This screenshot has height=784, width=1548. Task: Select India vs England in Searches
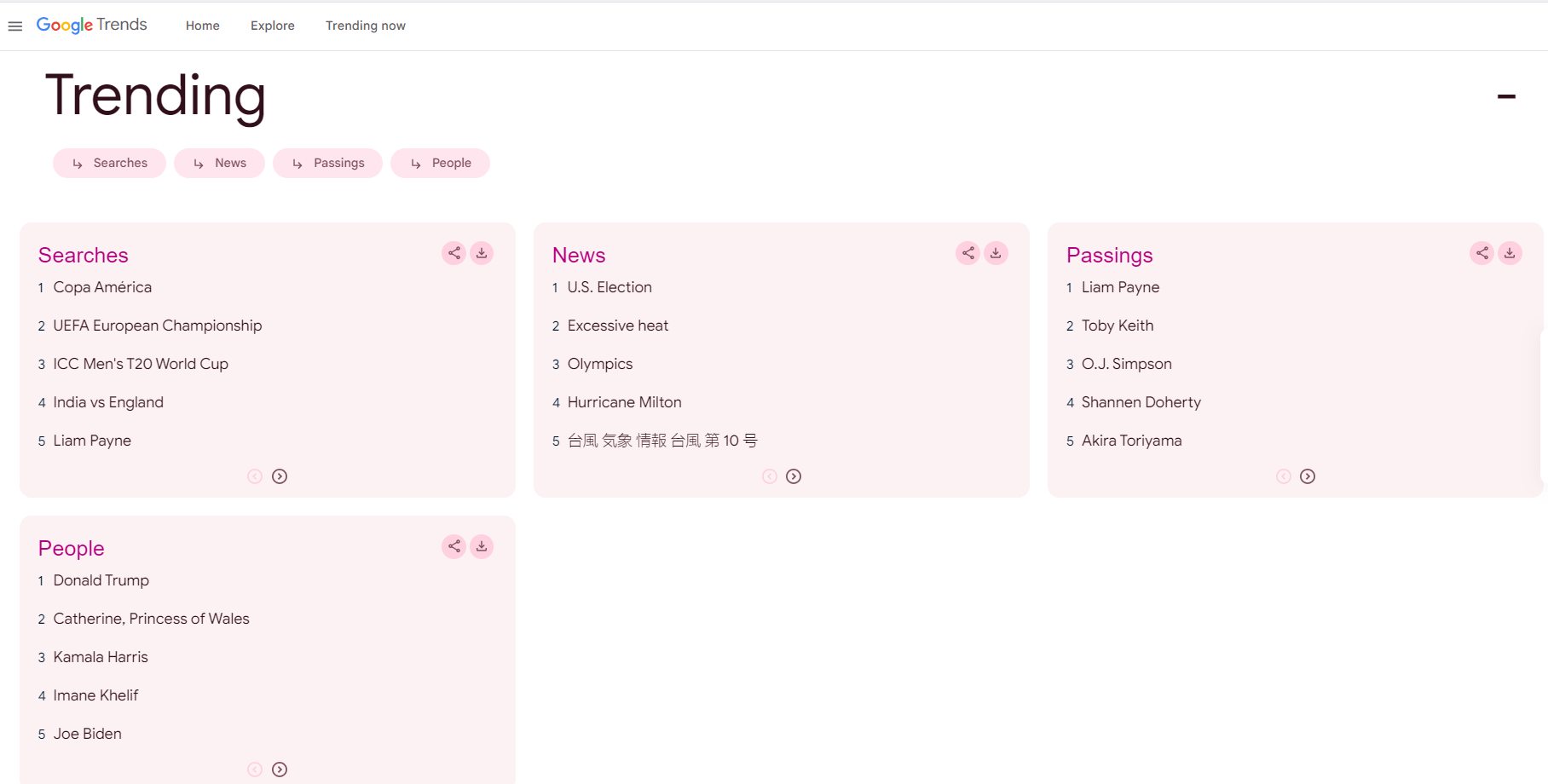tap(108, 402)
